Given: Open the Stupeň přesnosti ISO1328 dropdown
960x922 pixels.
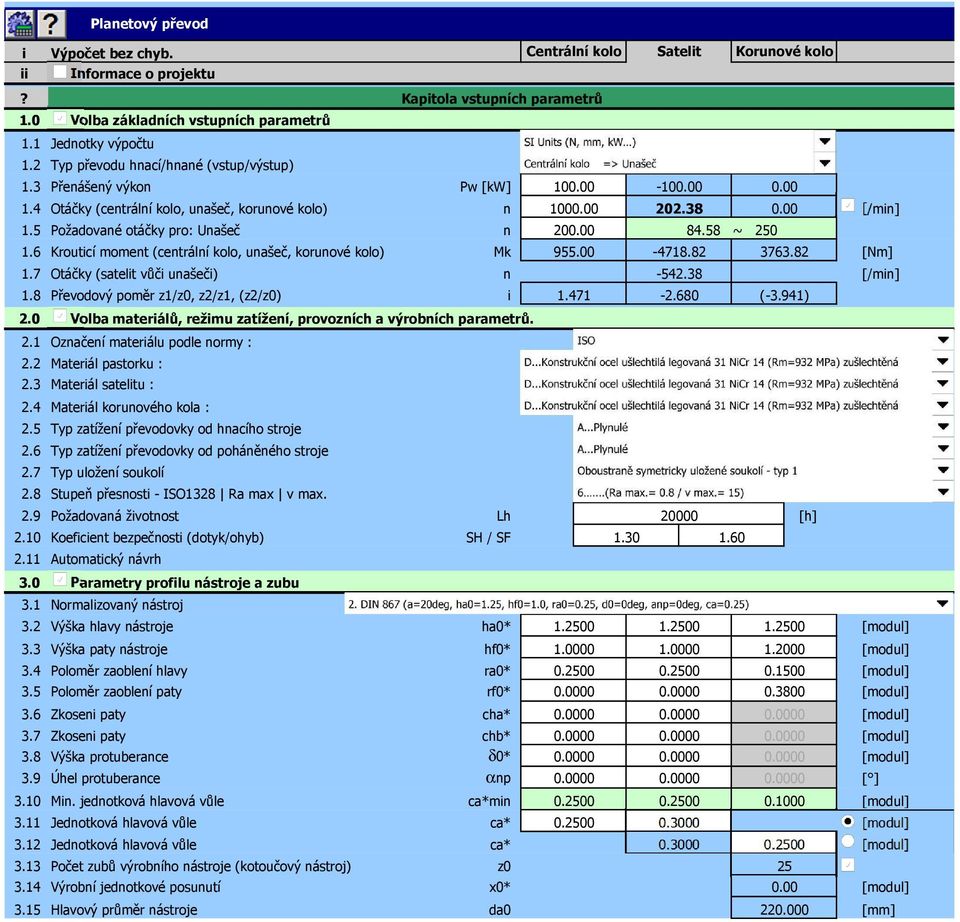Looking at the screenshot, I should click(943, 492).
